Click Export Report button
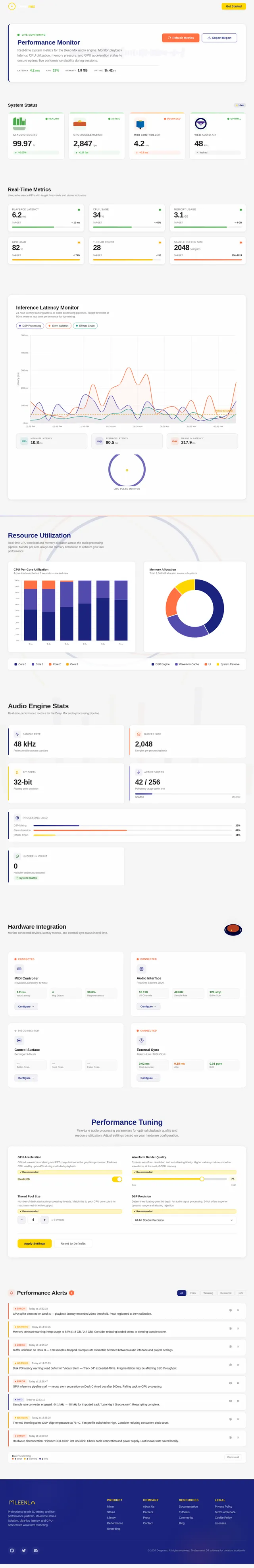The image size is (254, 1568). (219, 38)
